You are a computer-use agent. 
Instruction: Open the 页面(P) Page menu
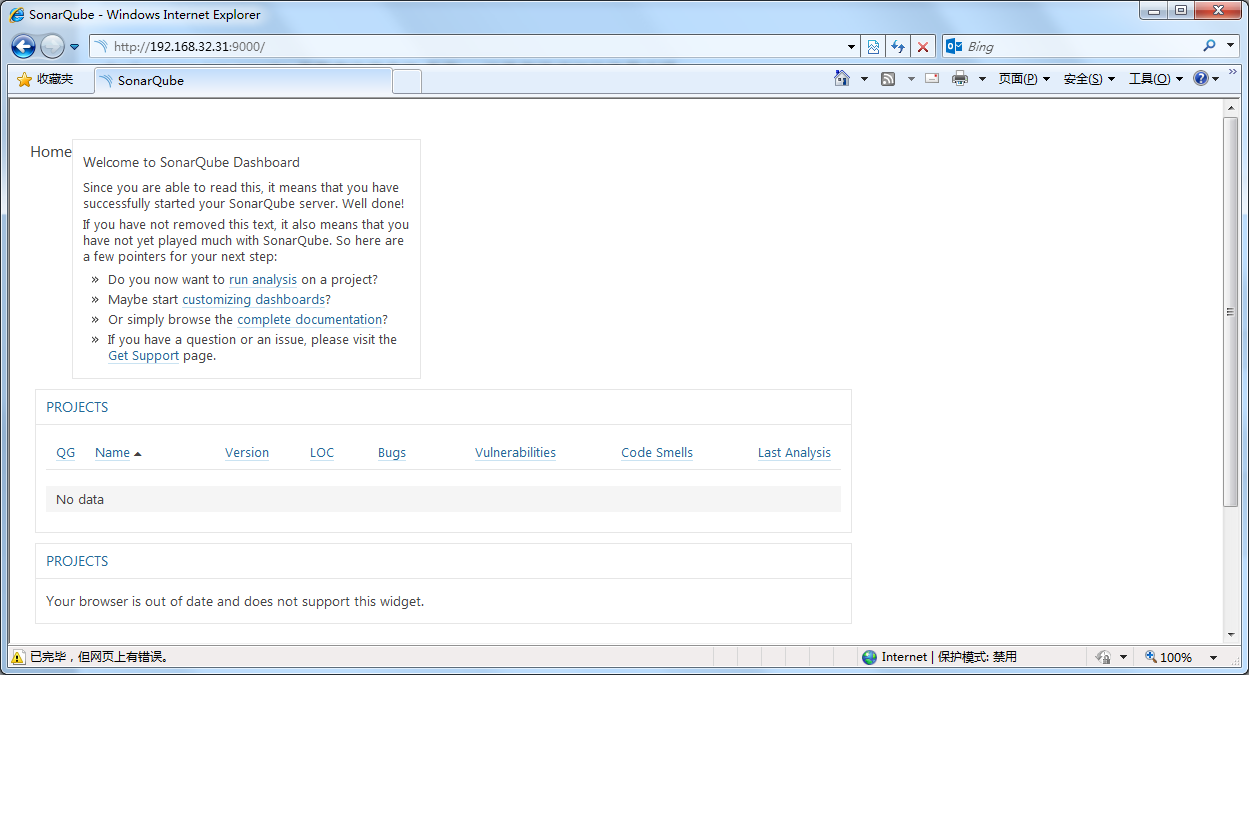click(x=1024, y=79)
